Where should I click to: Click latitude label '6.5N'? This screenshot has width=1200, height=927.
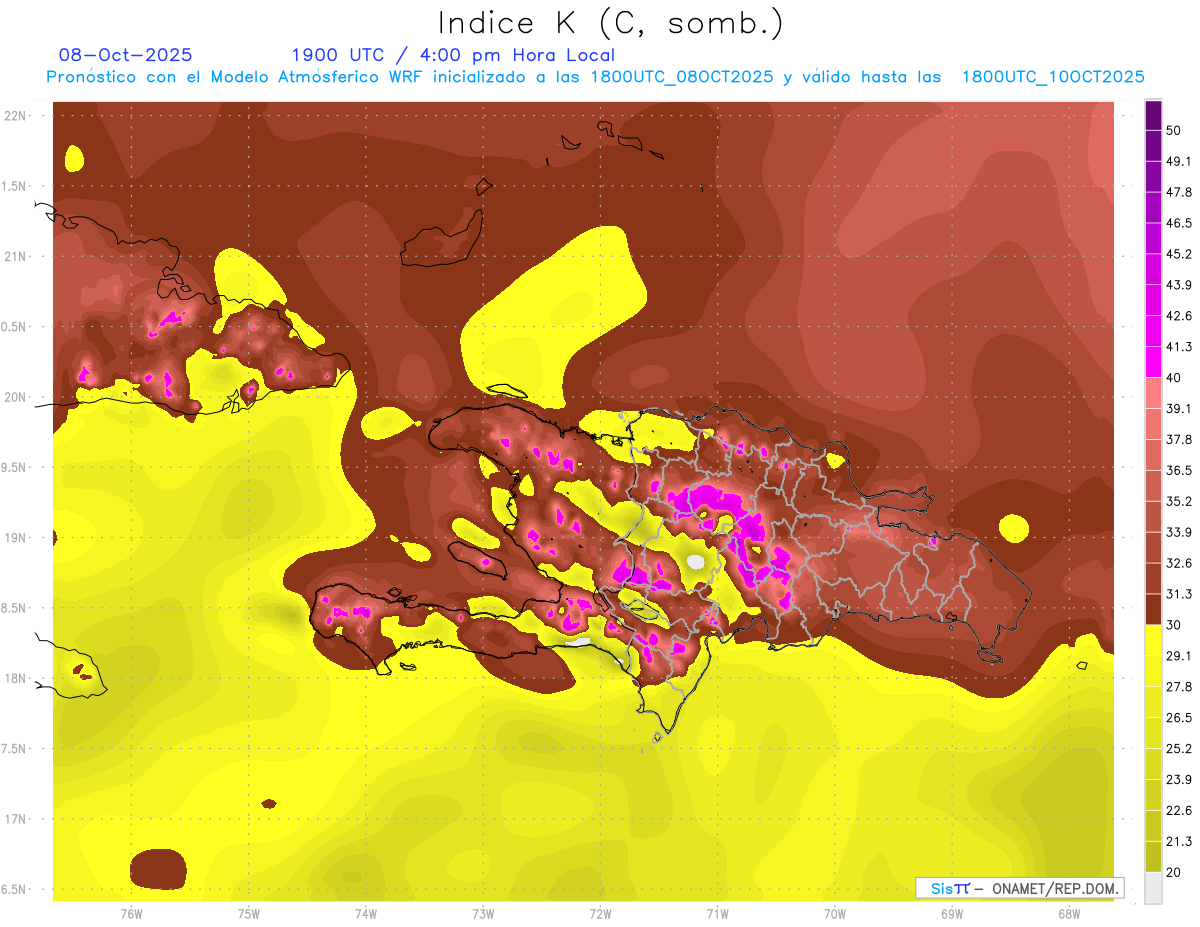[15, 889]
